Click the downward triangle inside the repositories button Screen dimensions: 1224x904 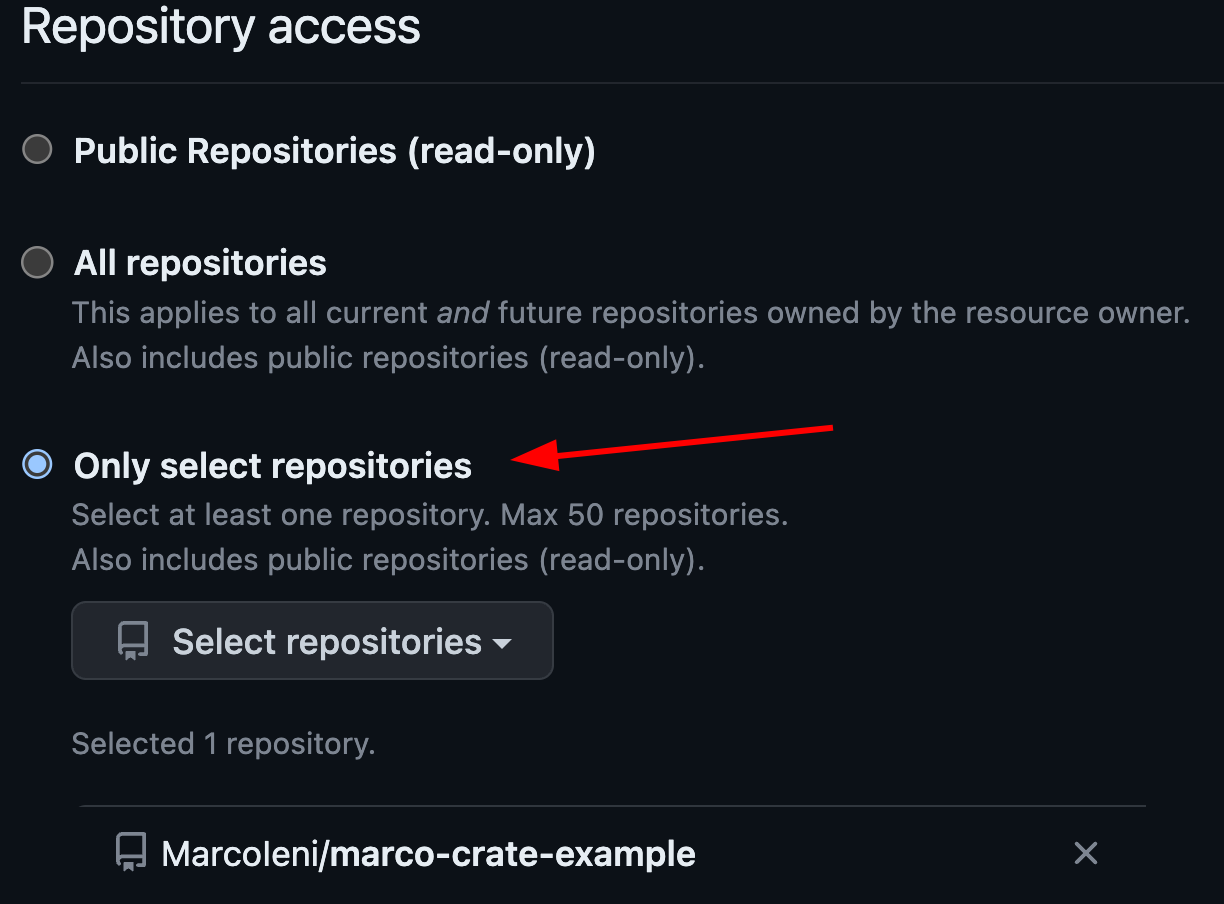pyautogui.click(x=503, y=644)
